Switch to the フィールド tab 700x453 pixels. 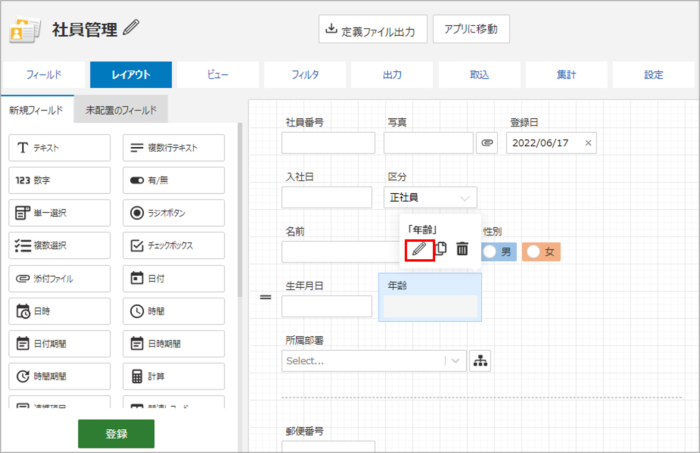pyautogui.click(x=44, y=75)
